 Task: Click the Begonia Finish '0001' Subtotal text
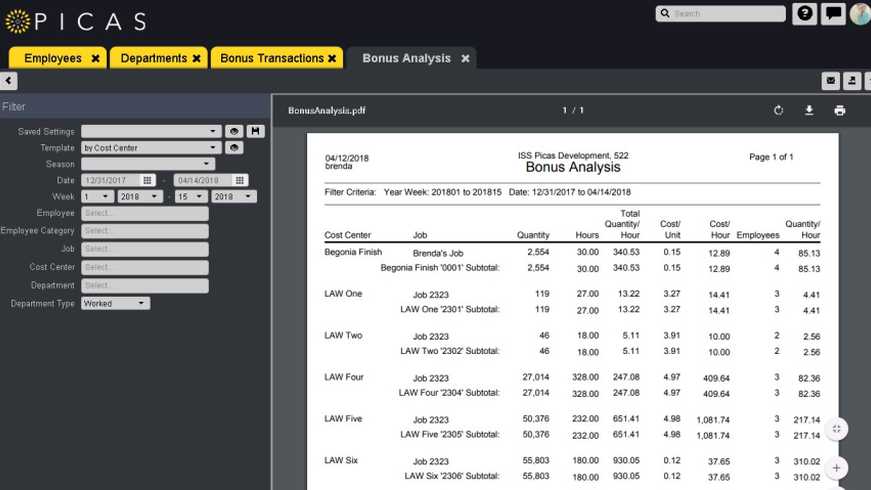point(440,268)
